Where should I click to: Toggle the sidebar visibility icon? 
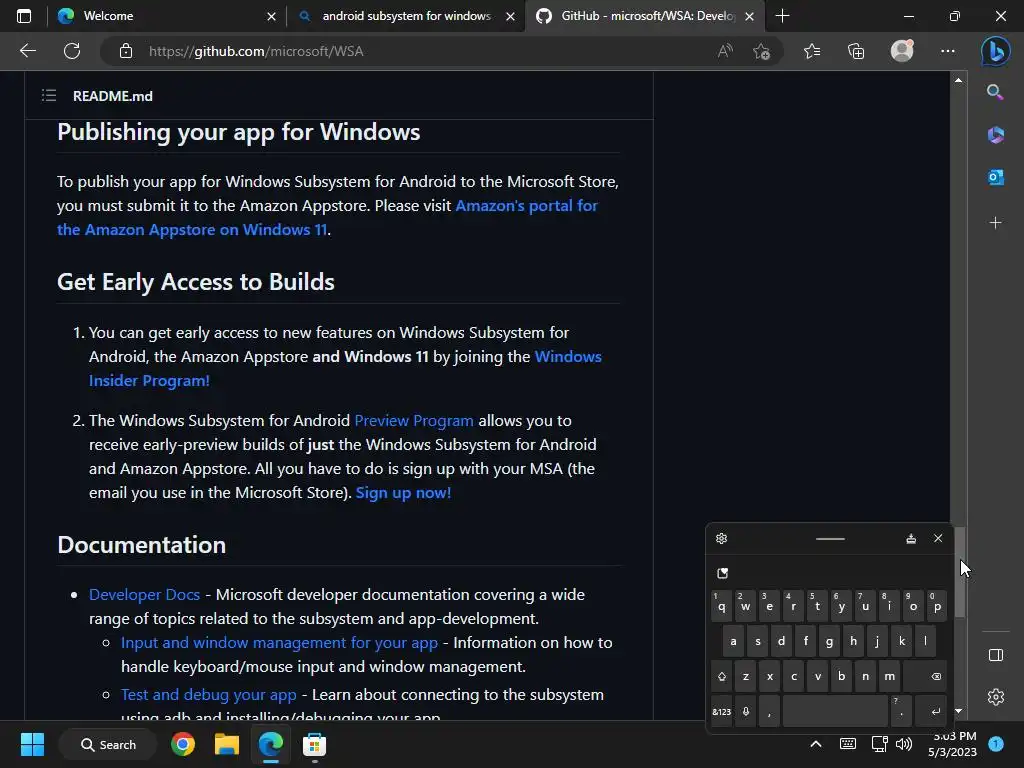point(995,655)
